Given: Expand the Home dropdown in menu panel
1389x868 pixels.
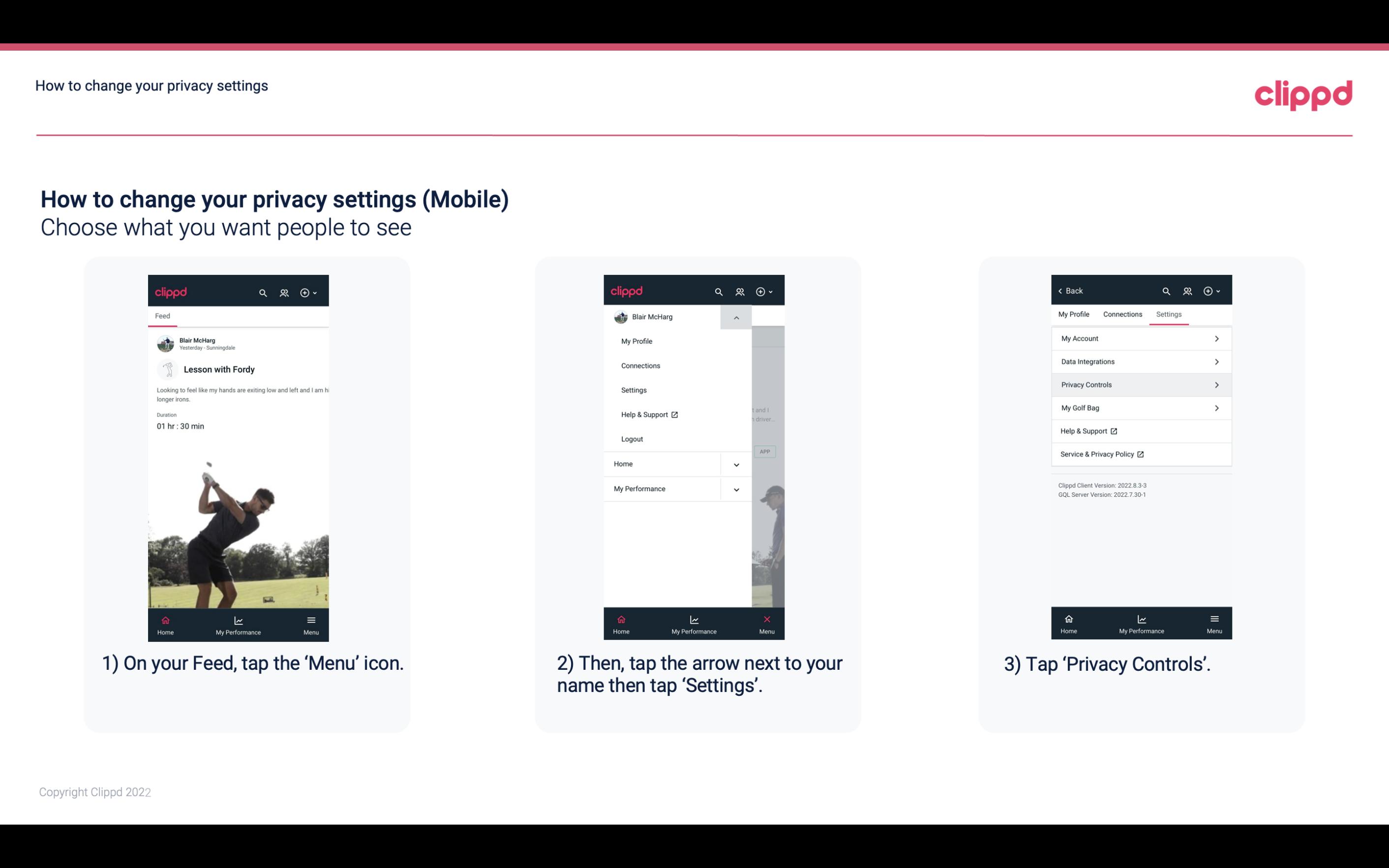Looking at the screenshot, I should click(x=736, y=463).
